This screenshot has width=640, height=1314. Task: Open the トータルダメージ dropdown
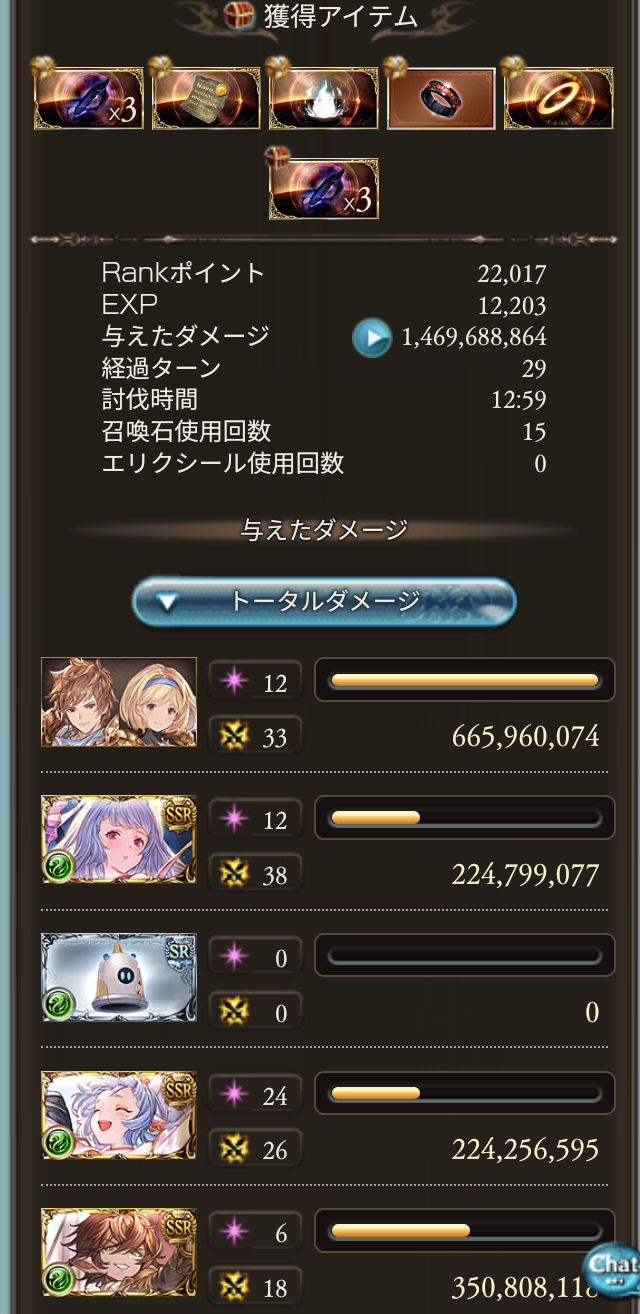click(x=324, y=601)
